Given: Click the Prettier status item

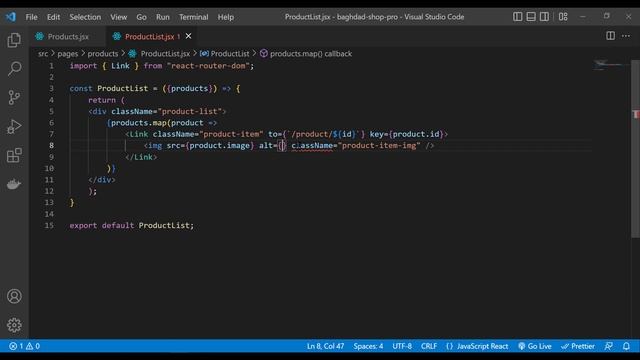Looking at the screenshot, I should point(578,346).
